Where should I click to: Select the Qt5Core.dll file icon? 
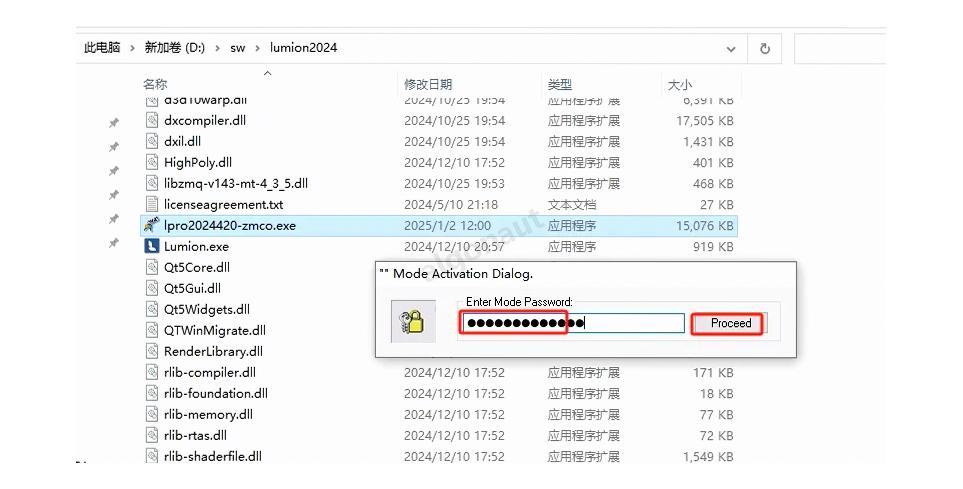[x=152, y=267]
